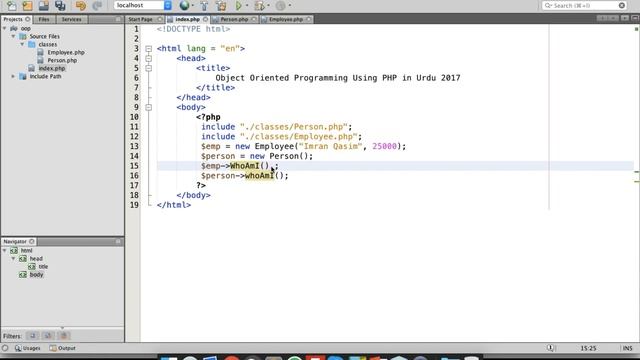
Task: Select the index.php editor tab
Action: 187,19
